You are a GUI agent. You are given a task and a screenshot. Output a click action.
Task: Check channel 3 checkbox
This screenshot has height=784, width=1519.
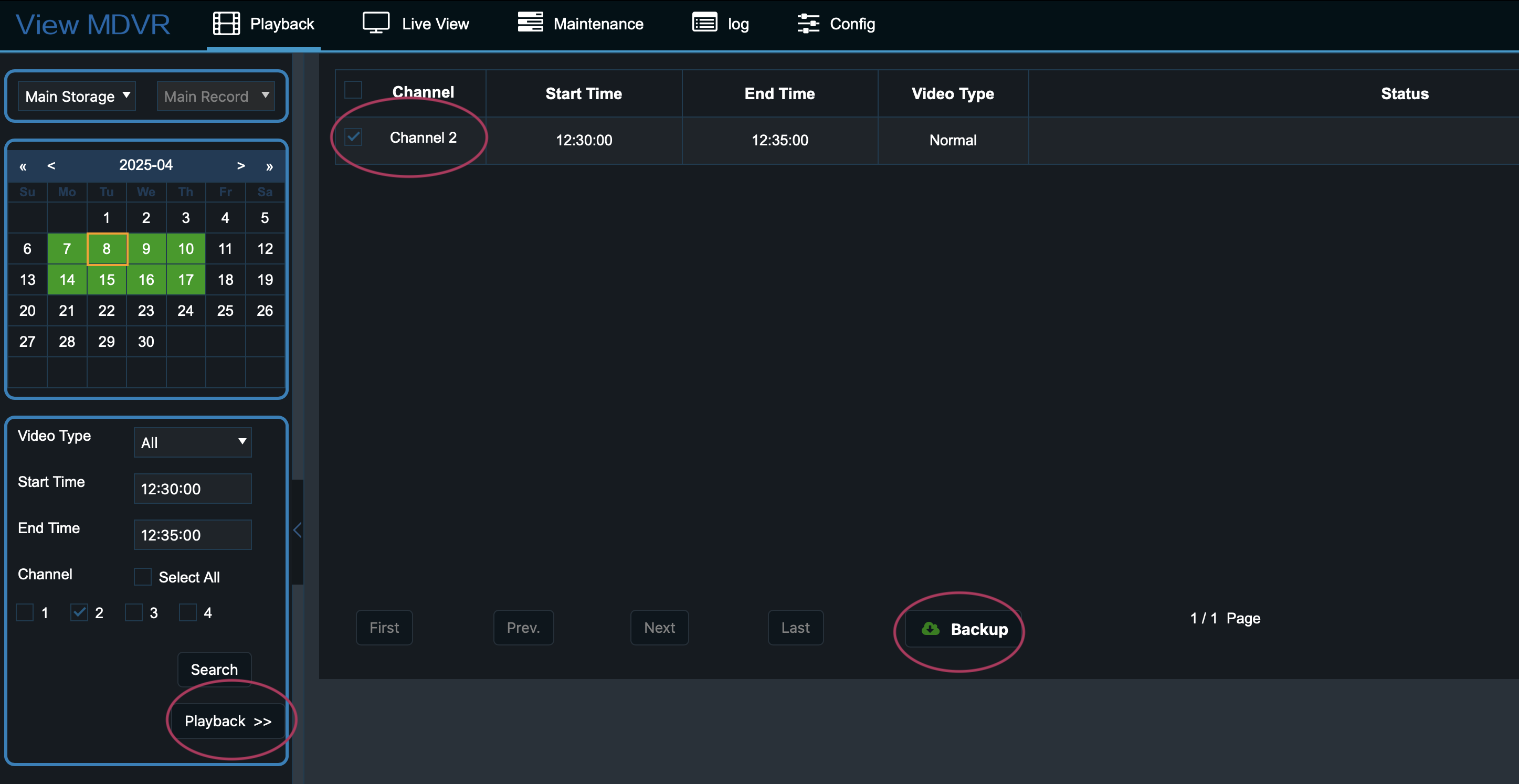point(134,612)
